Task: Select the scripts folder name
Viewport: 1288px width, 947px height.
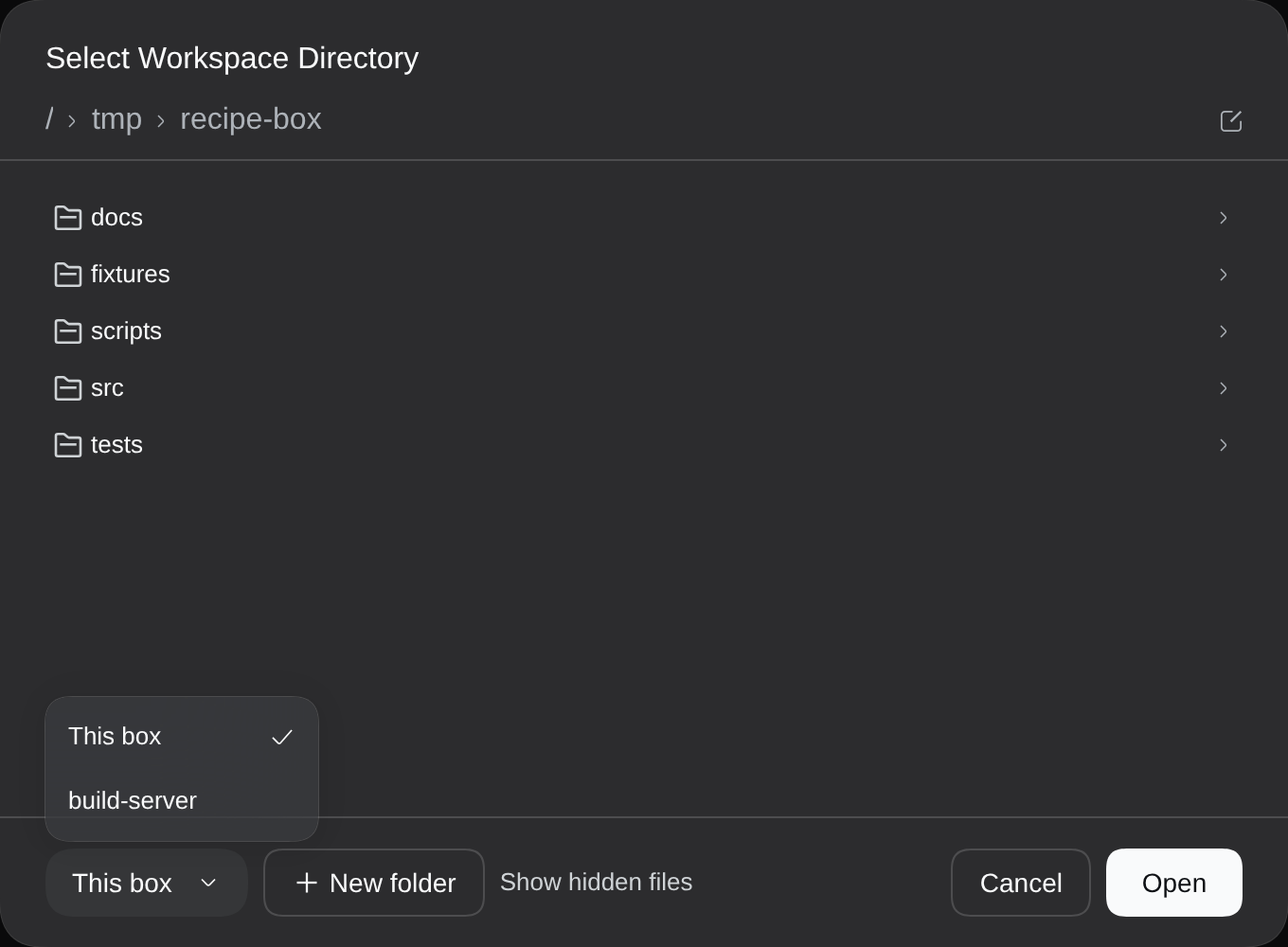Action: pyautogui.click(x=126, y=331)
